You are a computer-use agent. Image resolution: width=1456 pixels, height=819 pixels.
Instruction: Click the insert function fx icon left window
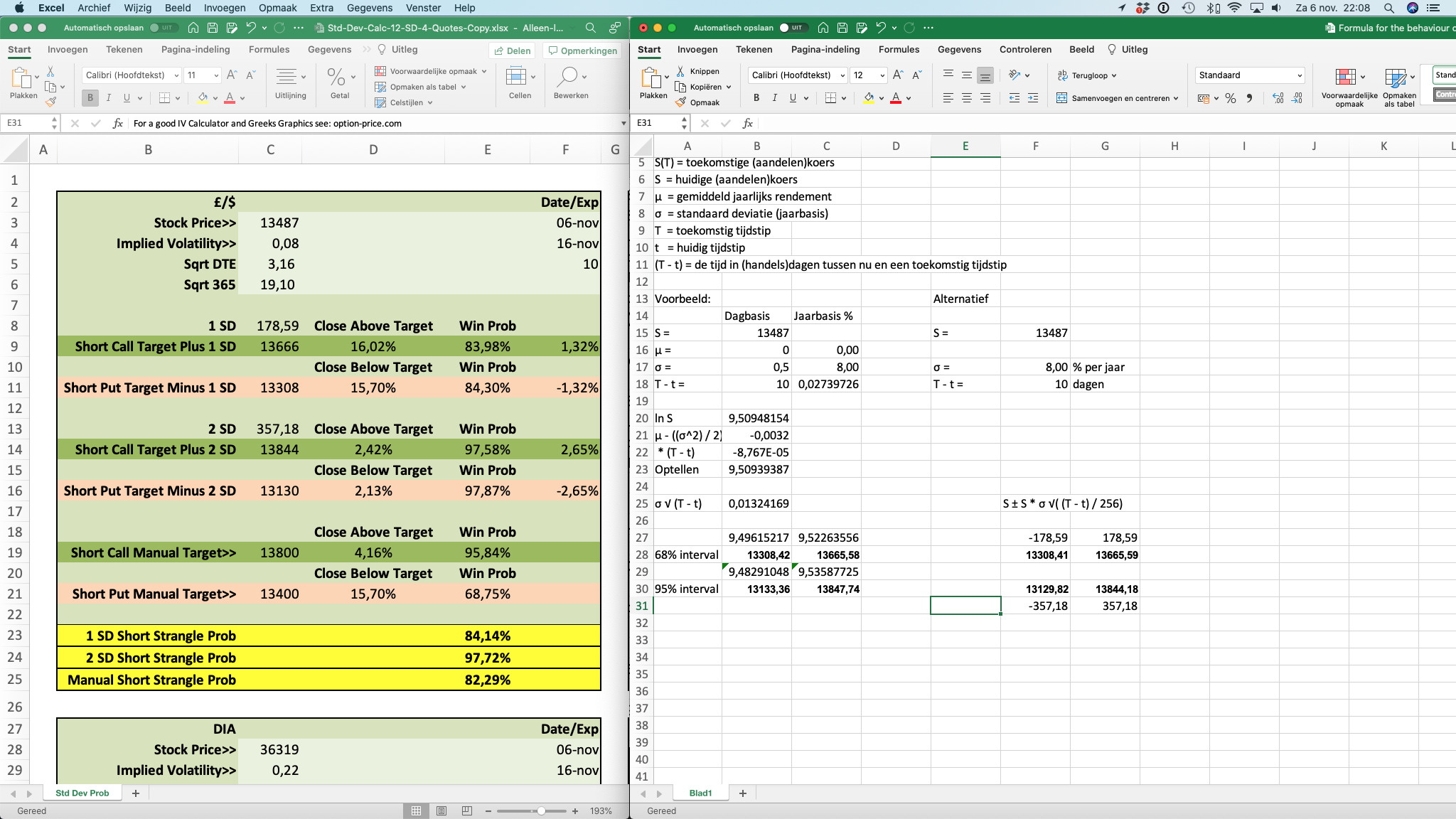[x=118, y=123]
